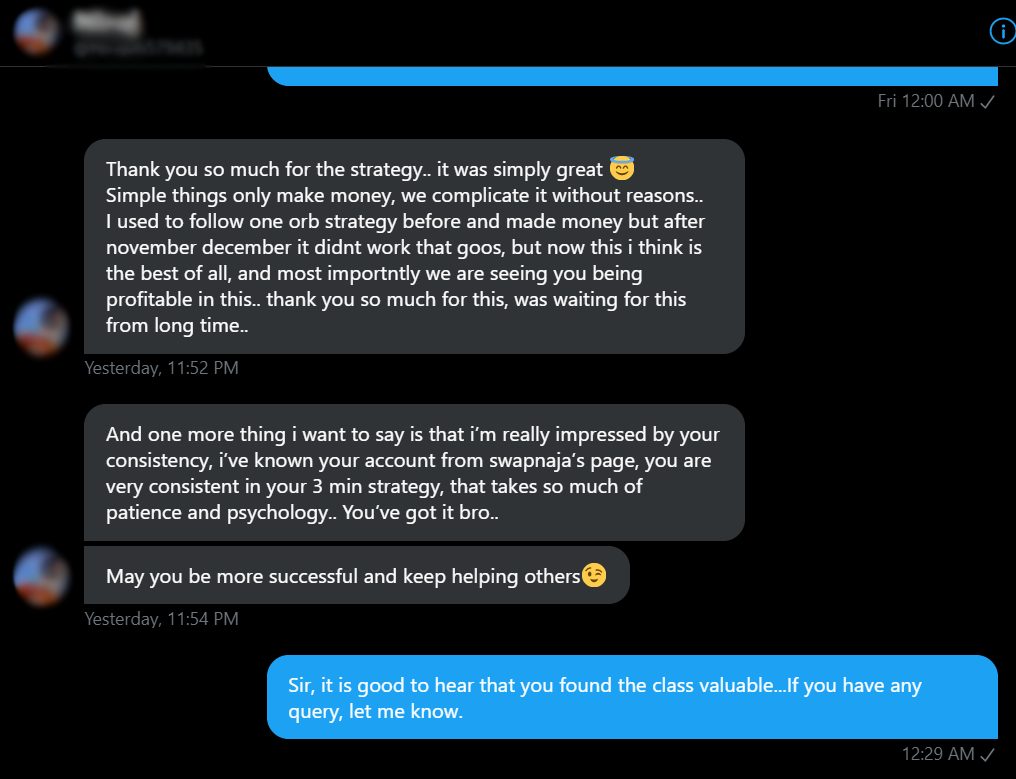Image resolution: width=1016 pixels, height=779 pixels.
Task: Click the sent checkmark beside 12:29 AM
Action: pyautogui.click(x=987, y=753)
